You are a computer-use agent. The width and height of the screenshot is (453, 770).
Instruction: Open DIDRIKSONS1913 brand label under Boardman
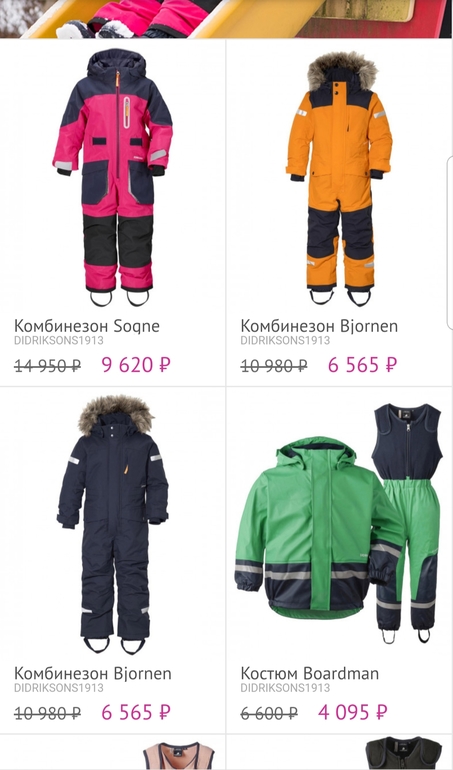[285, 688]
